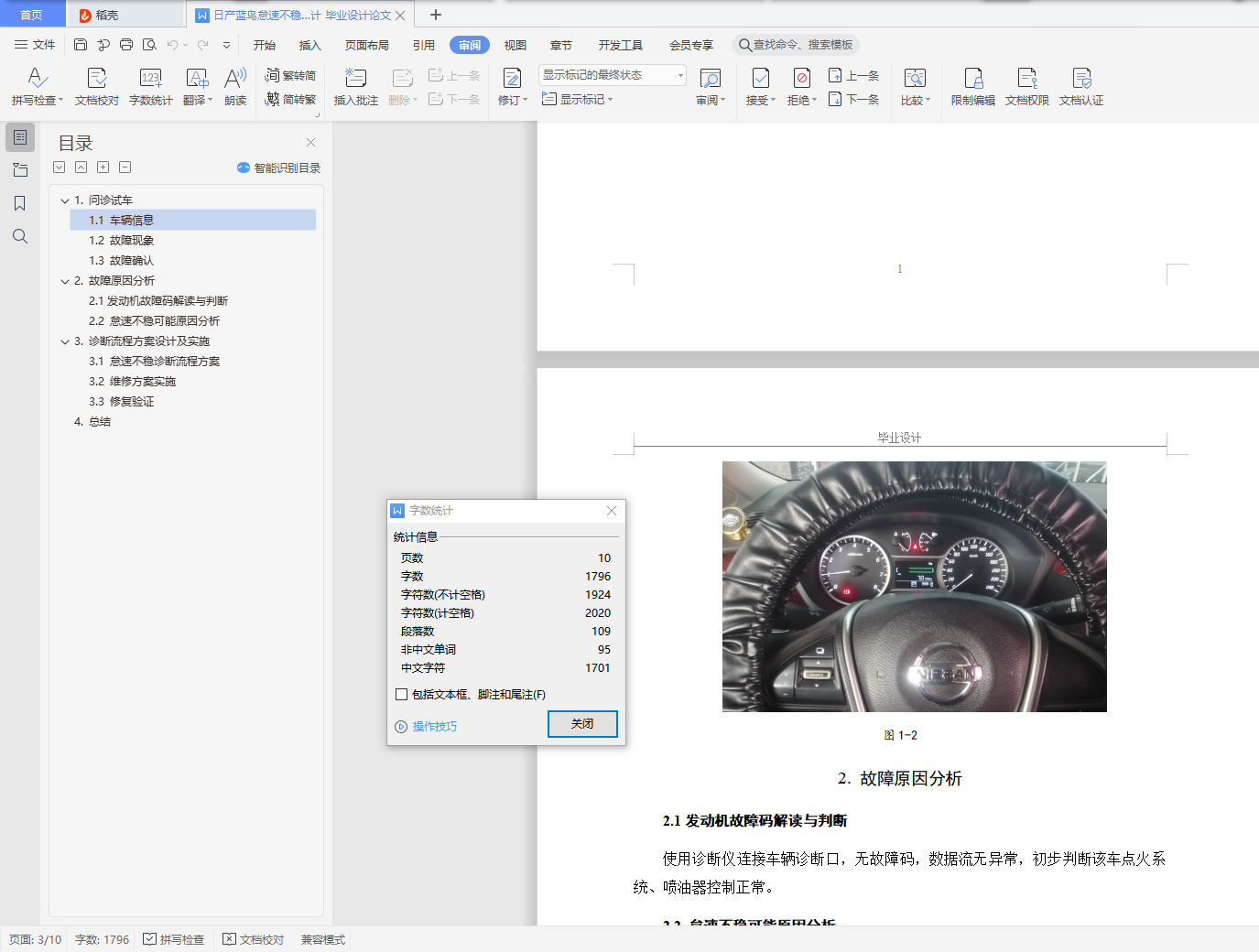This screenshot has width=1259, height=952.
Task: Select outline item 1.1 车辆信息
Action: [x=193, y=220]
